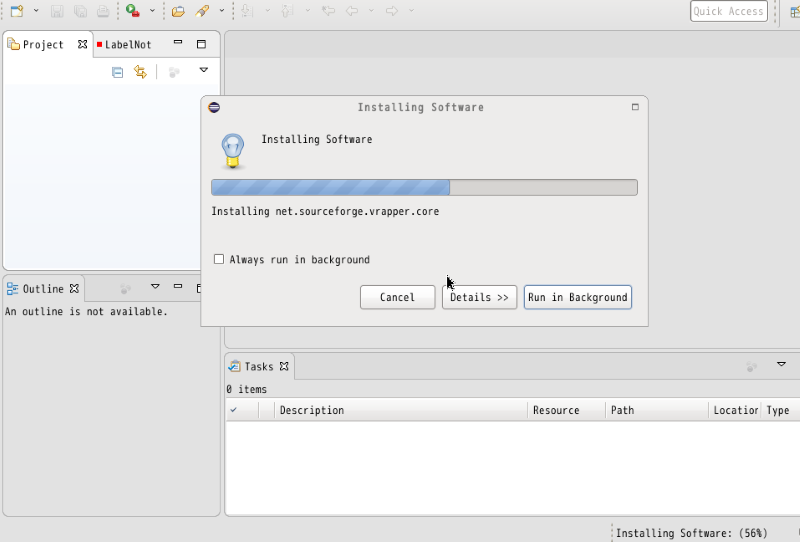
Task: Open the Project Explorer View Menu triangle
Action: pos(204,70)
